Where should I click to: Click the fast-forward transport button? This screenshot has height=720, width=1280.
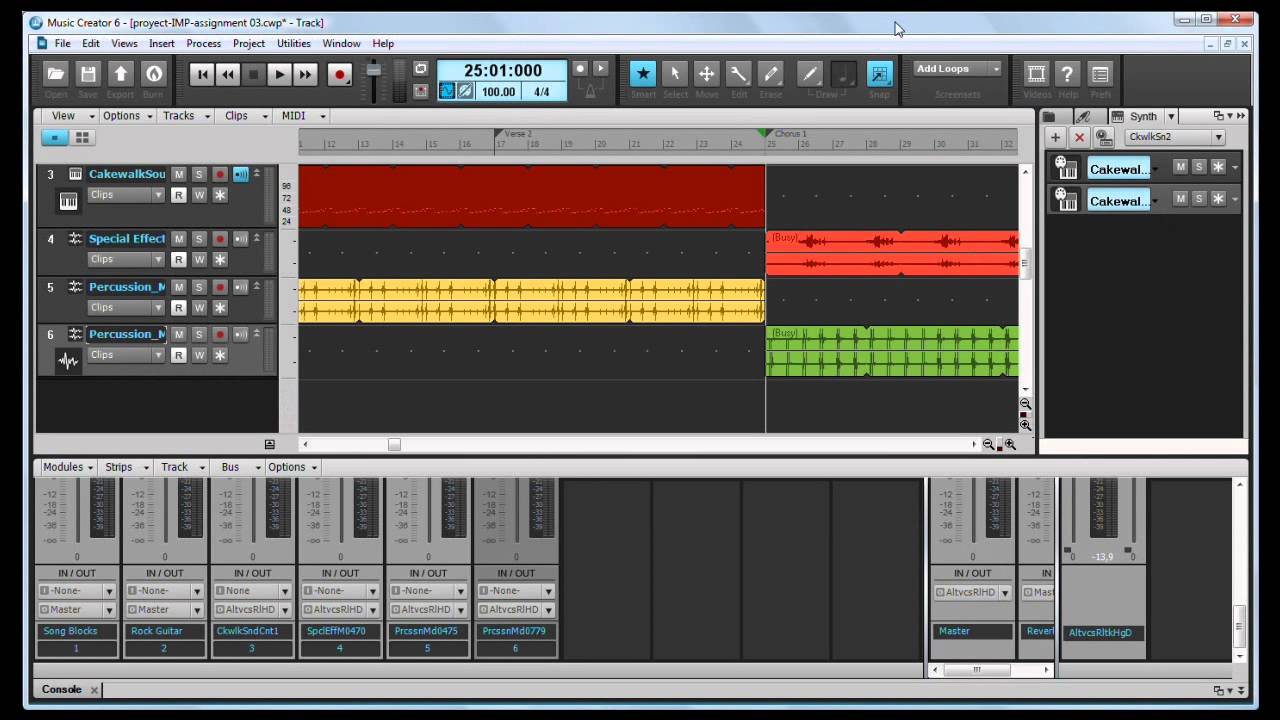coord(305,74)
